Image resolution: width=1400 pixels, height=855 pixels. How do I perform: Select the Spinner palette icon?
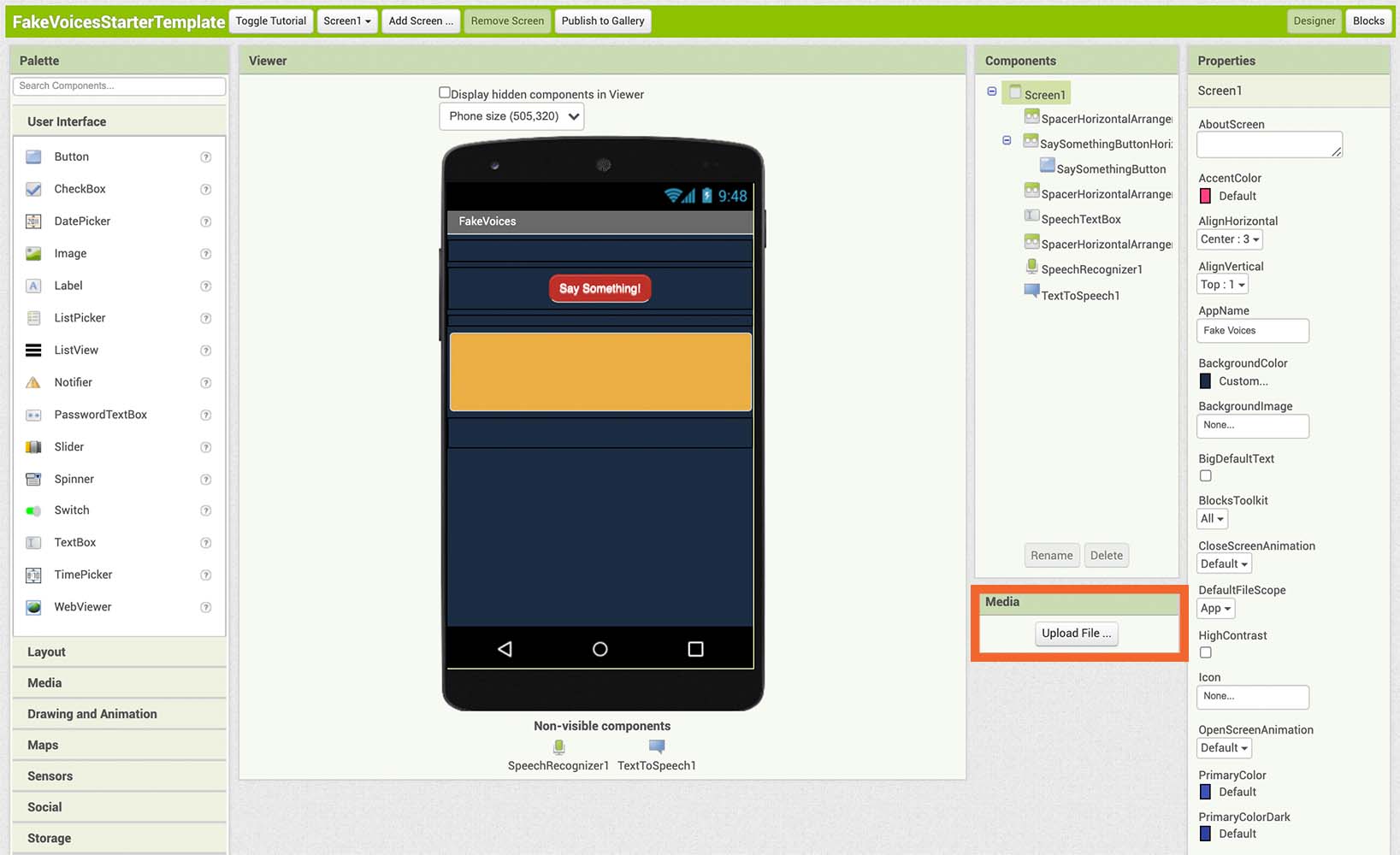[33, 479]
